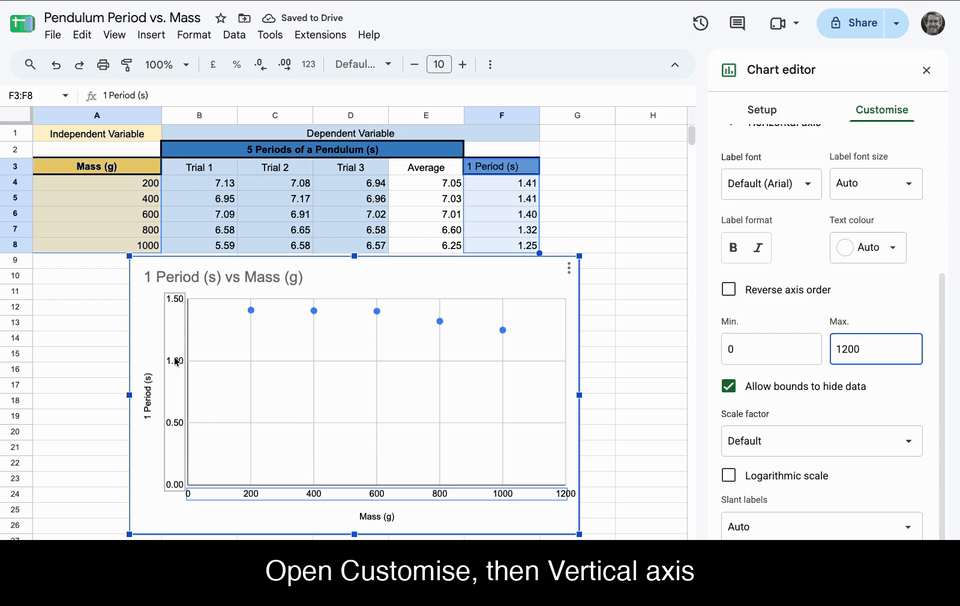
Task: Open the Format menu
Action: coord(194,35)
